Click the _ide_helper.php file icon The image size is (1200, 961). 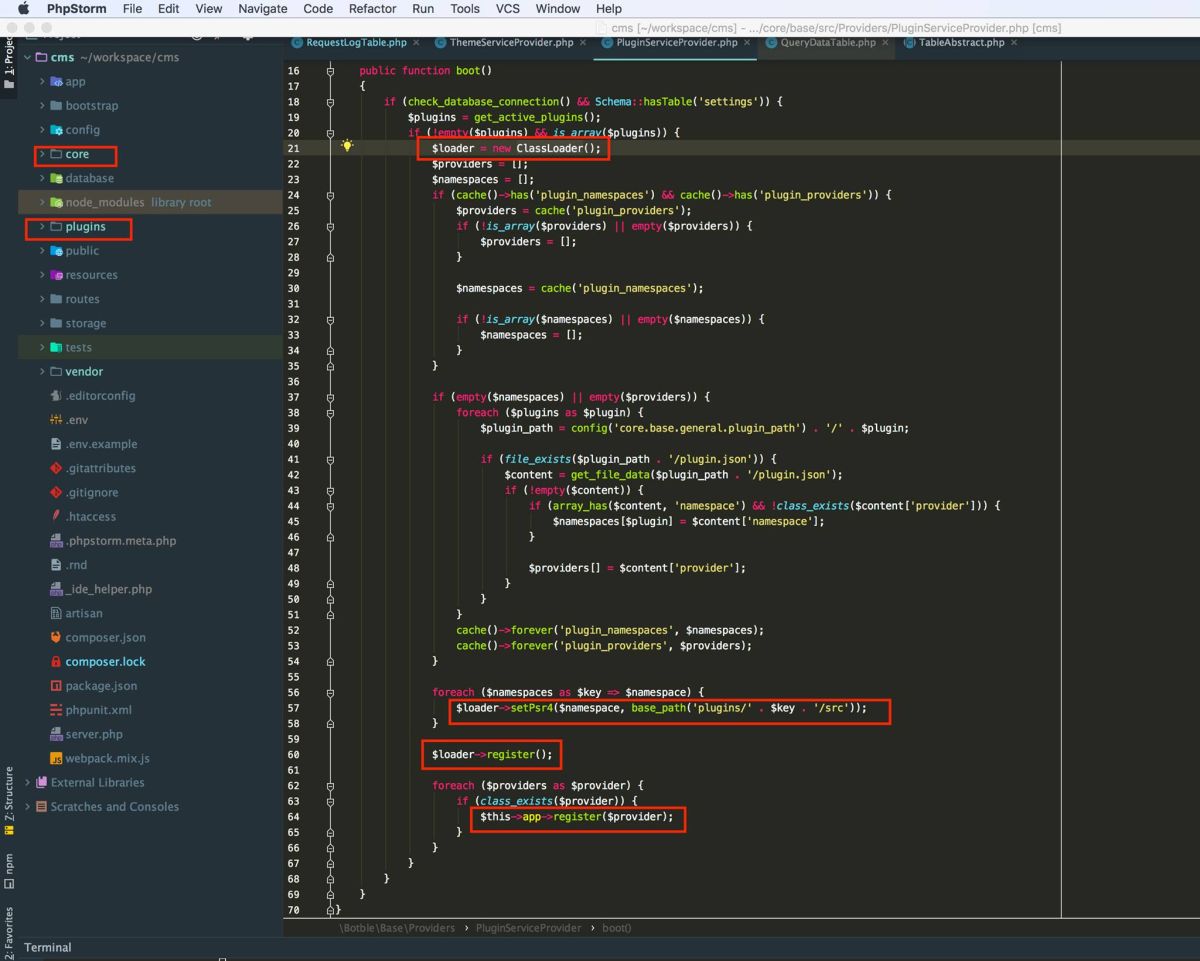point(56,589)
